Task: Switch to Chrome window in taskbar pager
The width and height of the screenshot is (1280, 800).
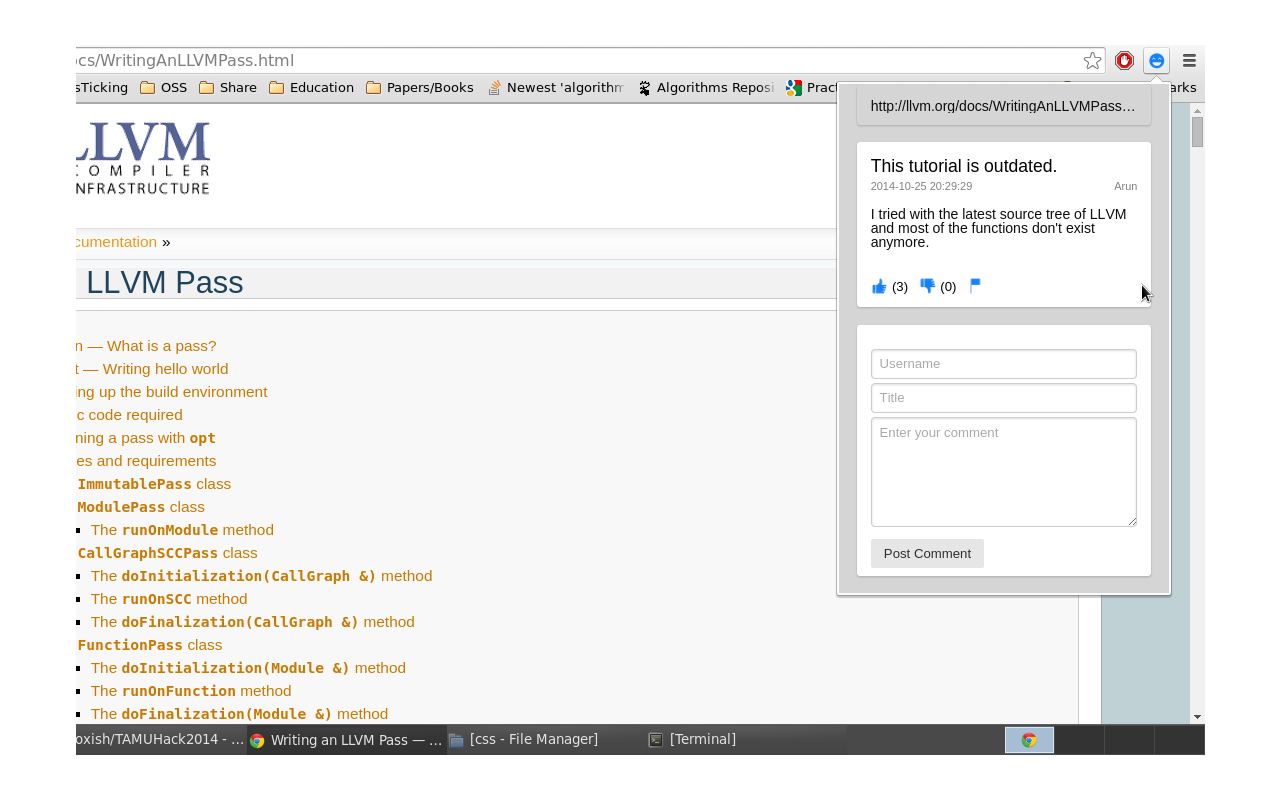Action: coord(1029,740)
